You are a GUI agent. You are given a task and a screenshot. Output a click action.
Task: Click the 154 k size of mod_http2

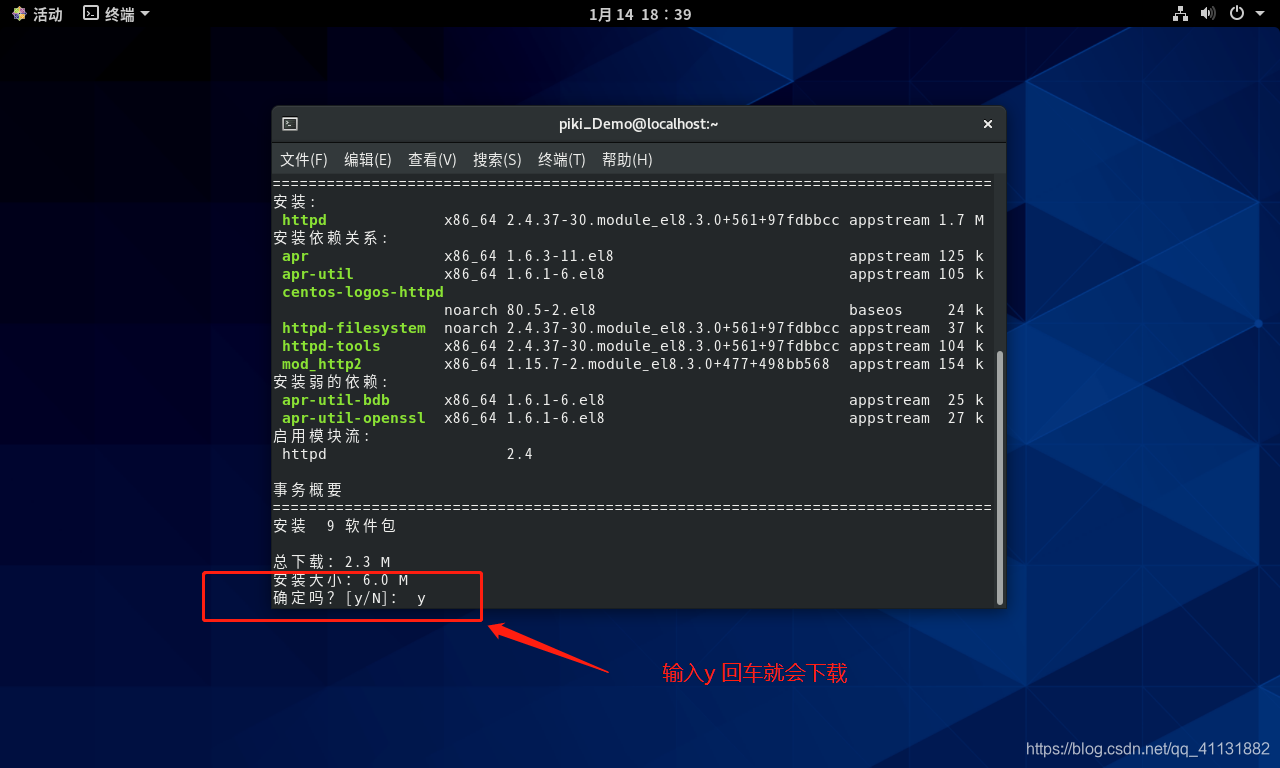pos(961,364)
